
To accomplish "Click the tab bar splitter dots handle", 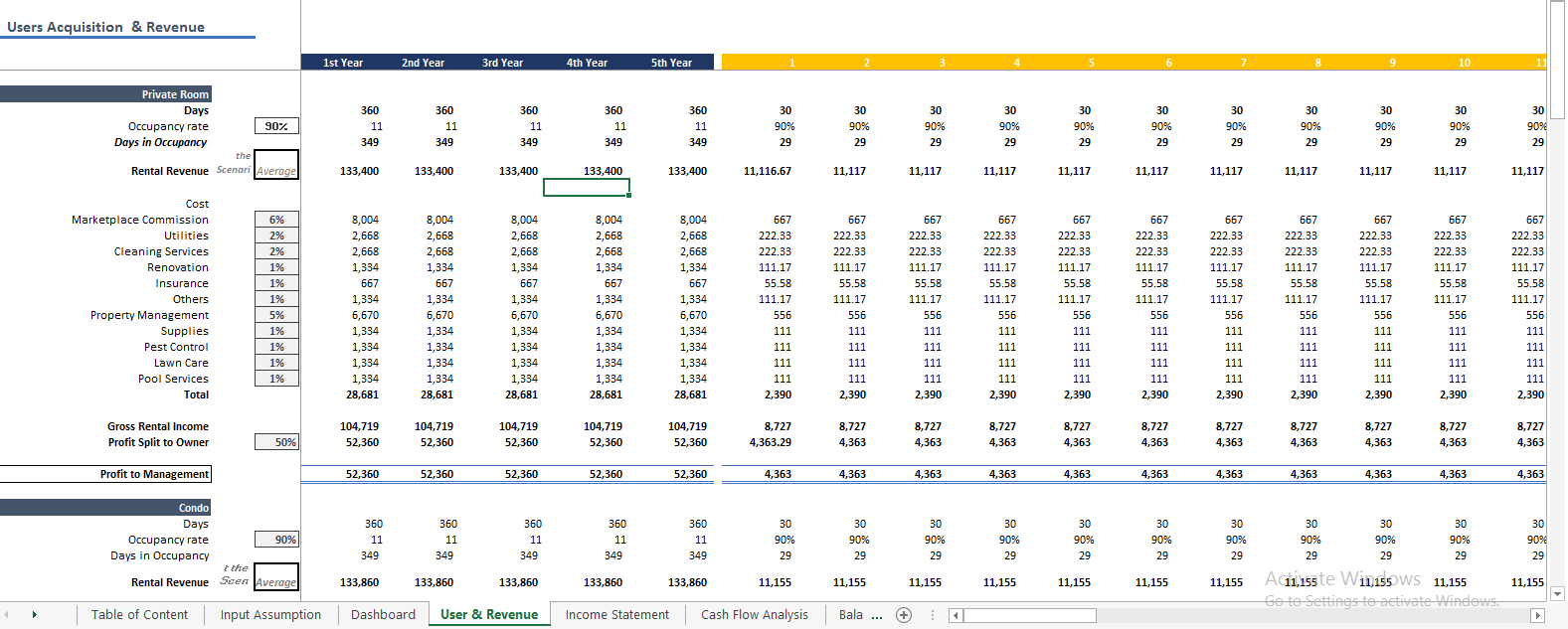I will [x=933, y=615].
